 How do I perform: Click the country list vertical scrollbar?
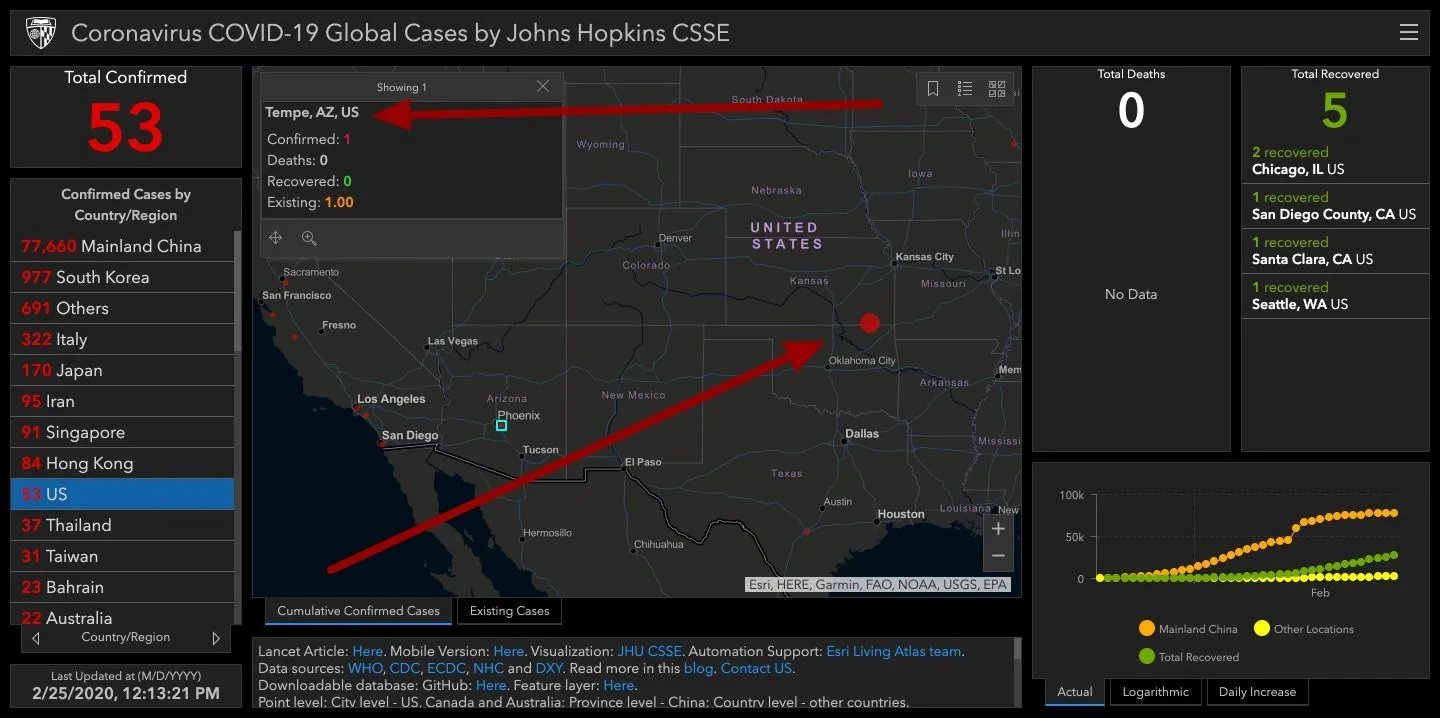tap(238, 290)
